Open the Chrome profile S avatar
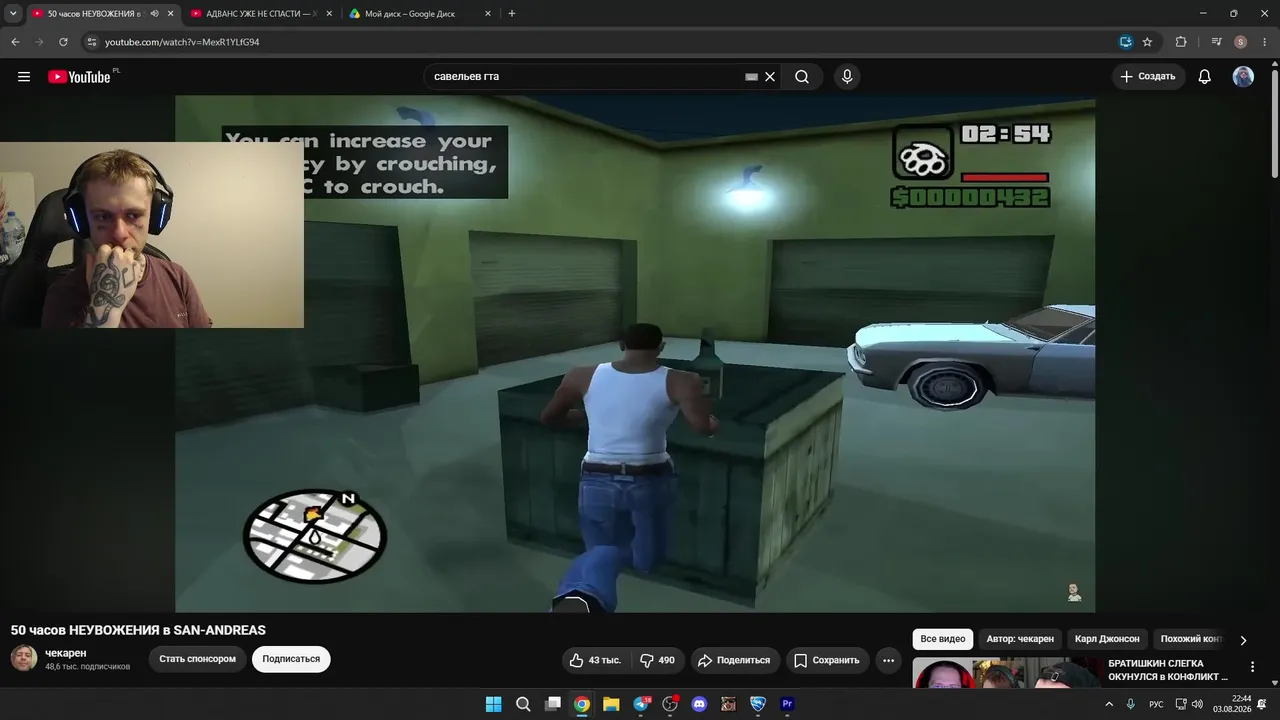 tap(1240, 42)
